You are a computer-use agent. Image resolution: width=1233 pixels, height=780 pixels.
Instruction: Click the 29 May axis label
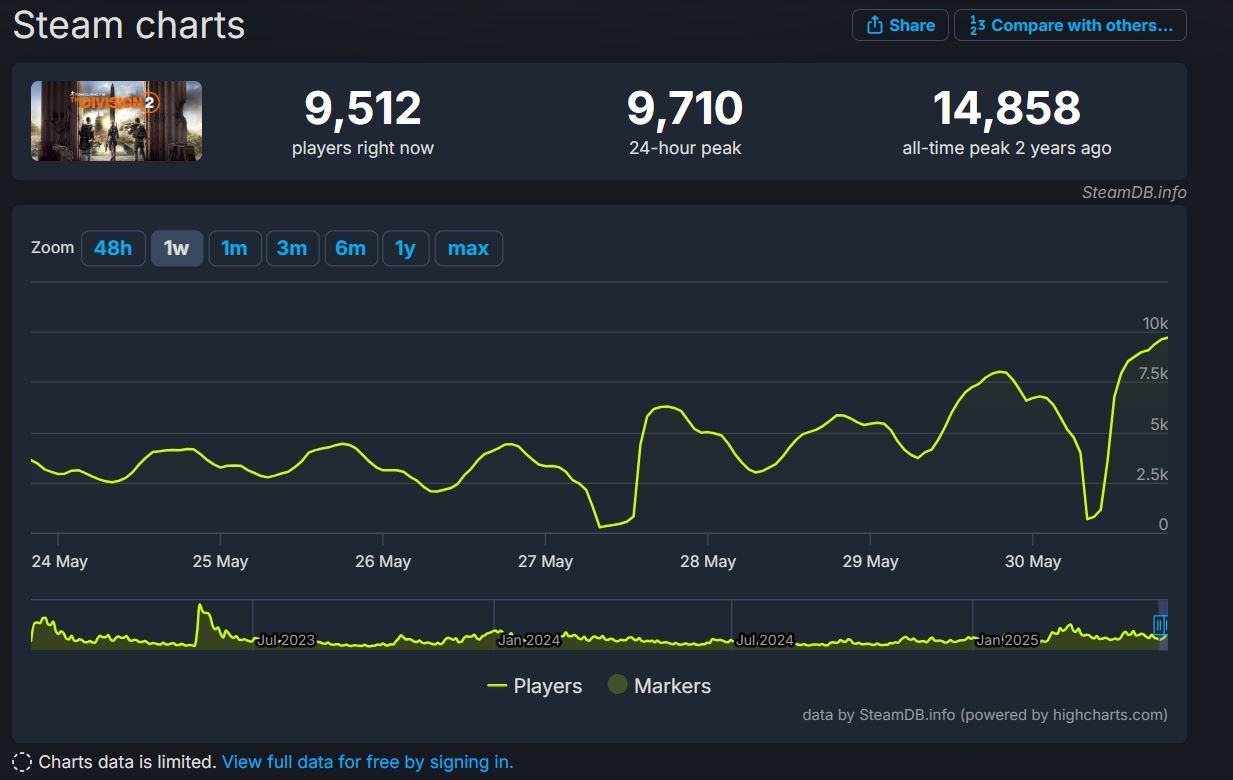tap(870, 562)
